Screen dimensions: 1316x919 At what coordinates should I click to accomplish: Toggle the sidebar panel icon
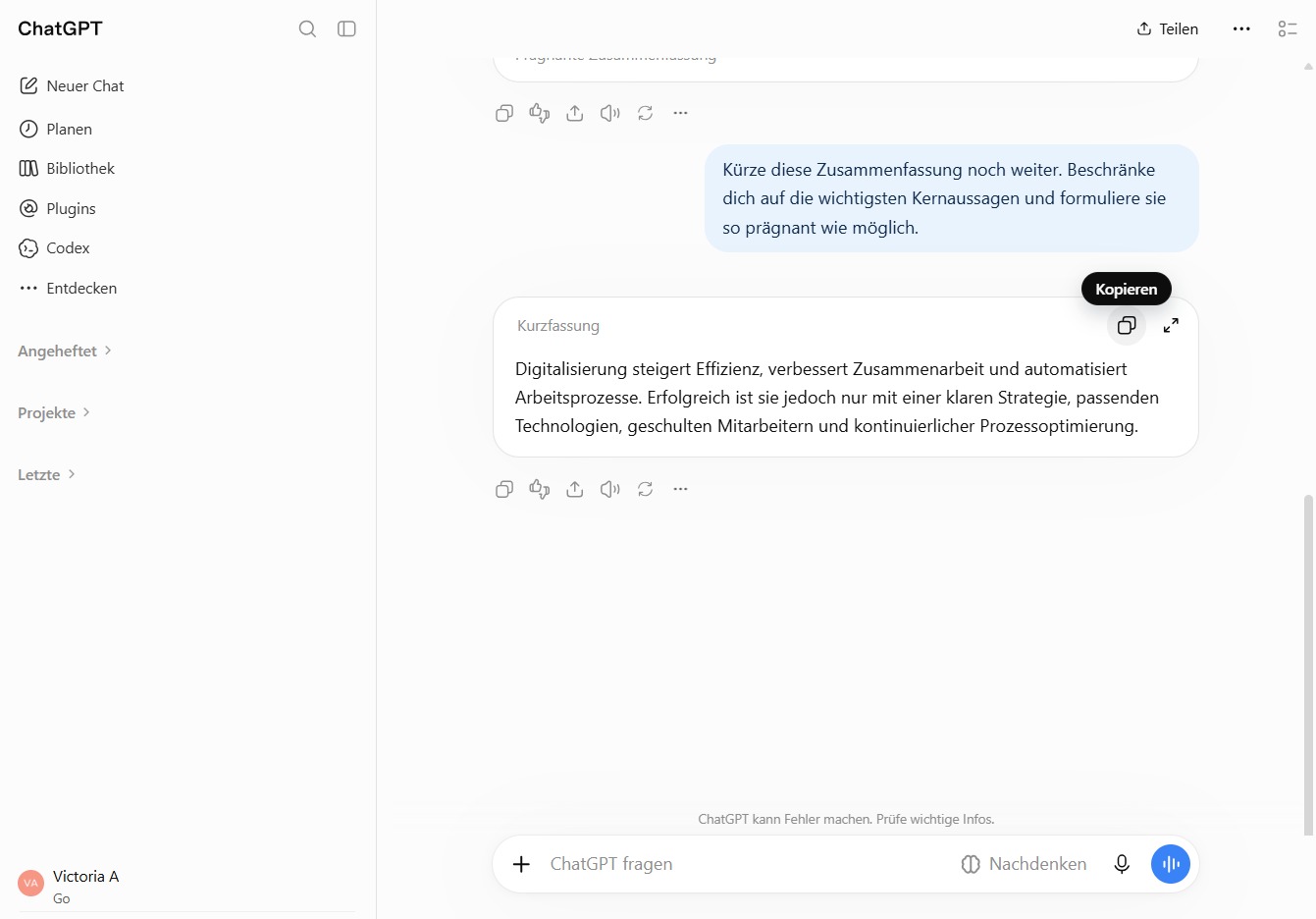[x=346, y=28]
